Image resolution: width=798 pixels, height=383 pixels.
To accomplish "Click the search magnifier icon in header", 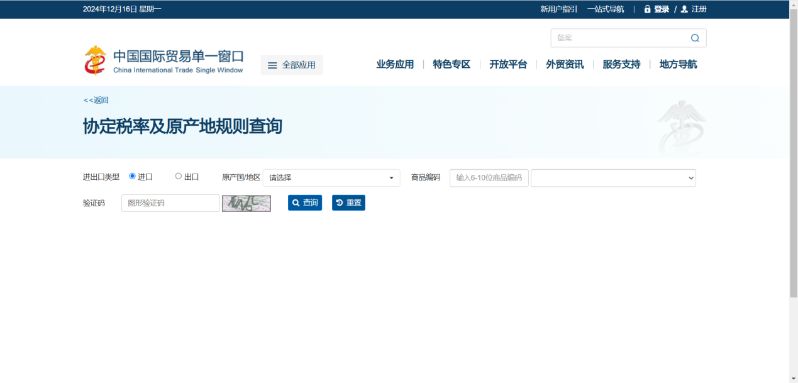I will click(x=695, y=38).
